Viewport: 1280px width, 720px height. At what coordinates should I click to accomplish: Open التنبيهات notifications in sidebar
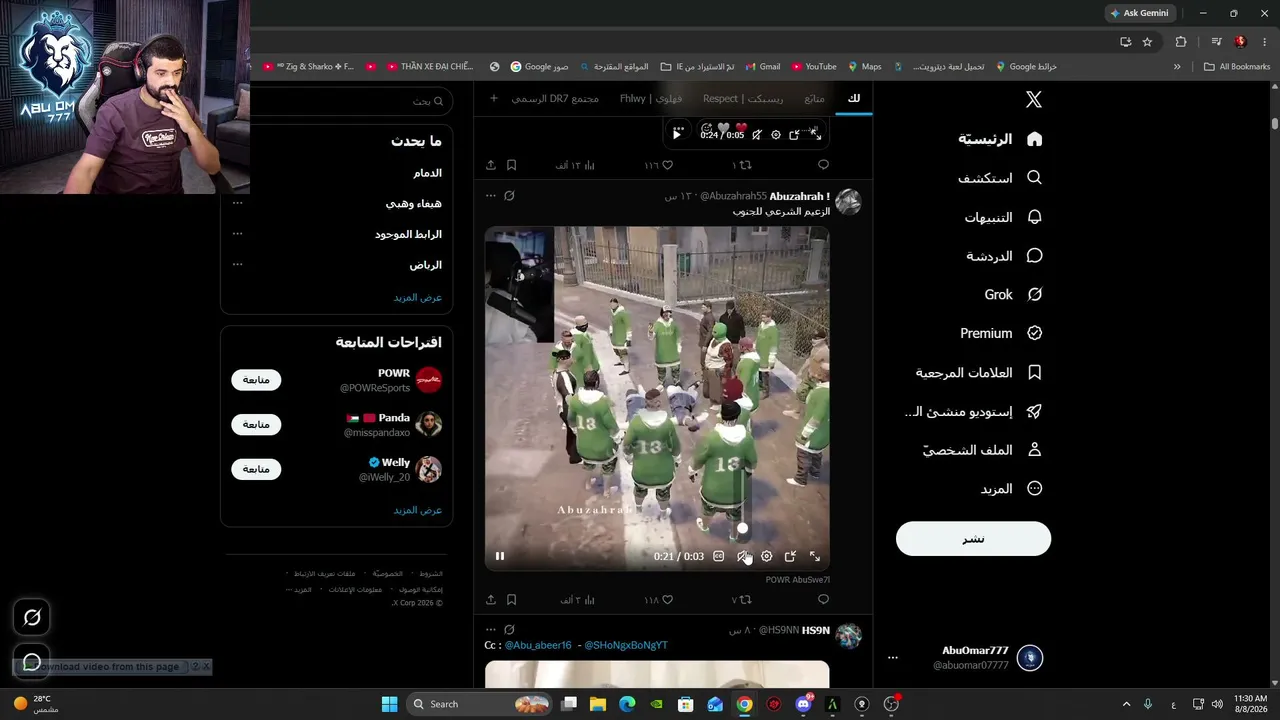click(x=1003, y=217)
